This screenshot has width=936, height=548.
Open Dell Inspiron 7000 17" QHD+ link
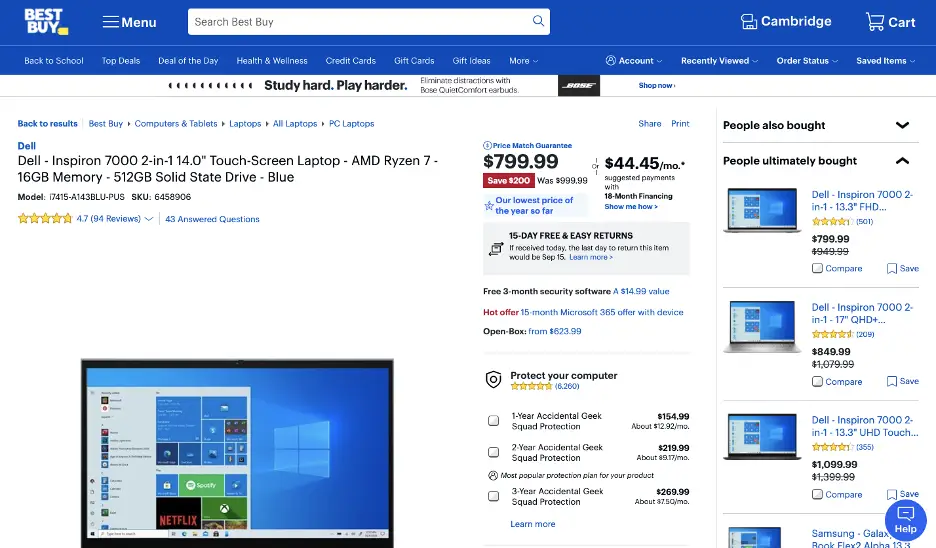[861, 313]
